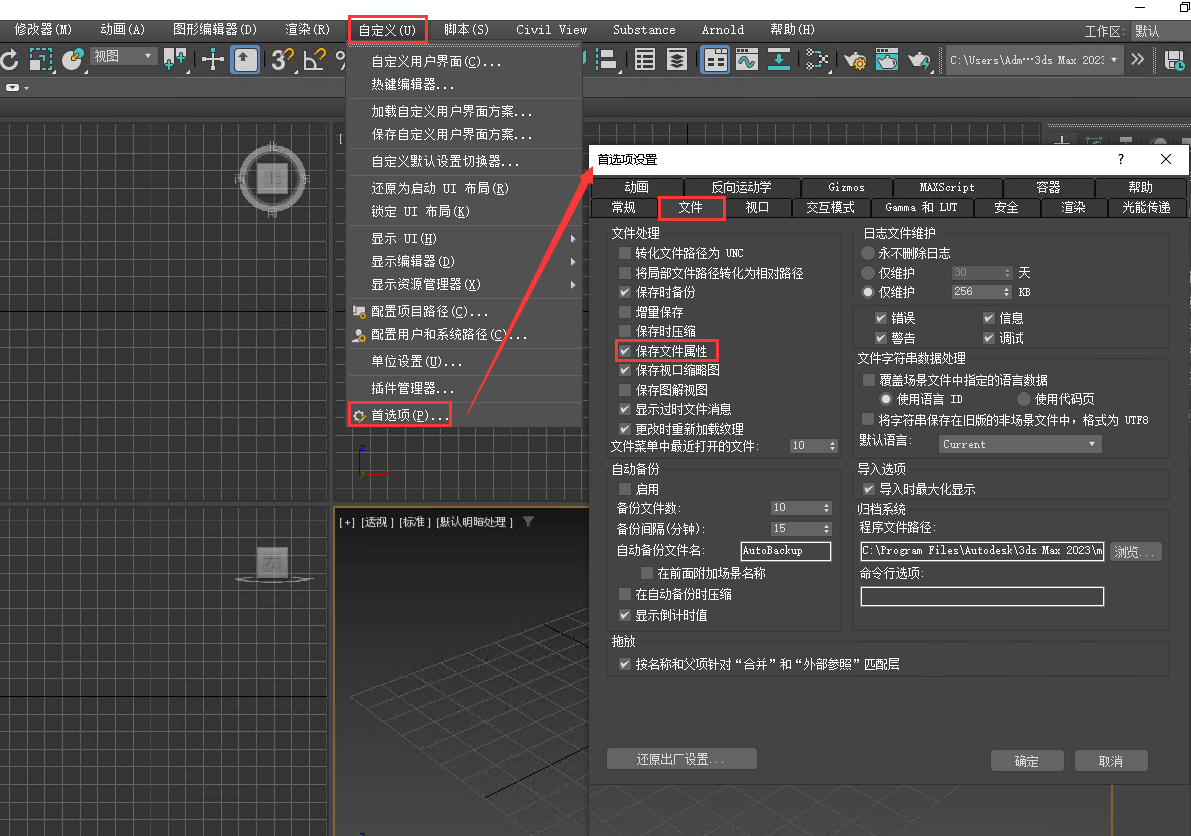The image size is (1191, 836).
Task: Select the 永不删除日志 radio button
Action: [868, 253]
